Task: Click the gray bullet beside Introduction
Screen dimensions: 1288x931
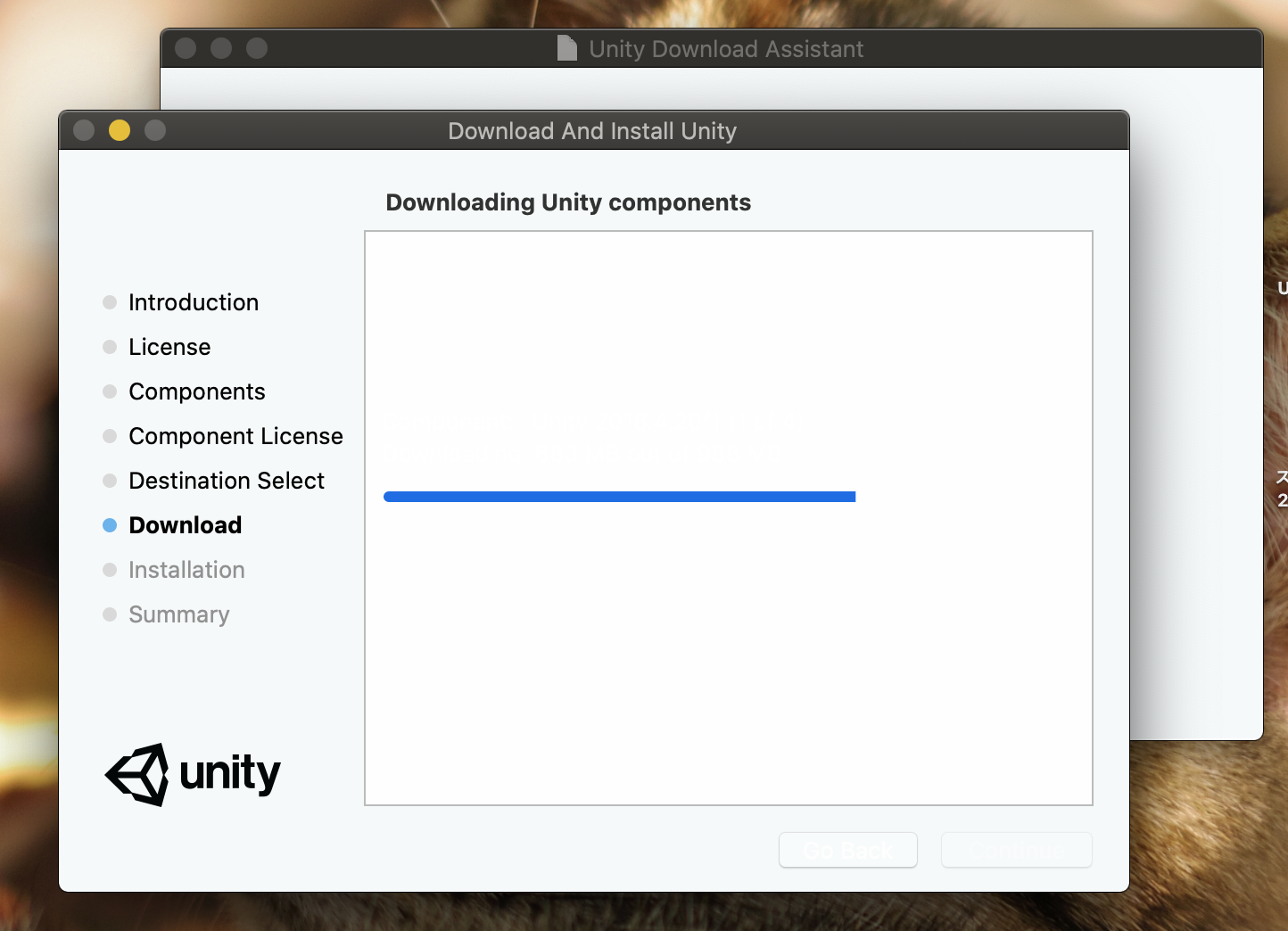Action: [x=110, y=302]
